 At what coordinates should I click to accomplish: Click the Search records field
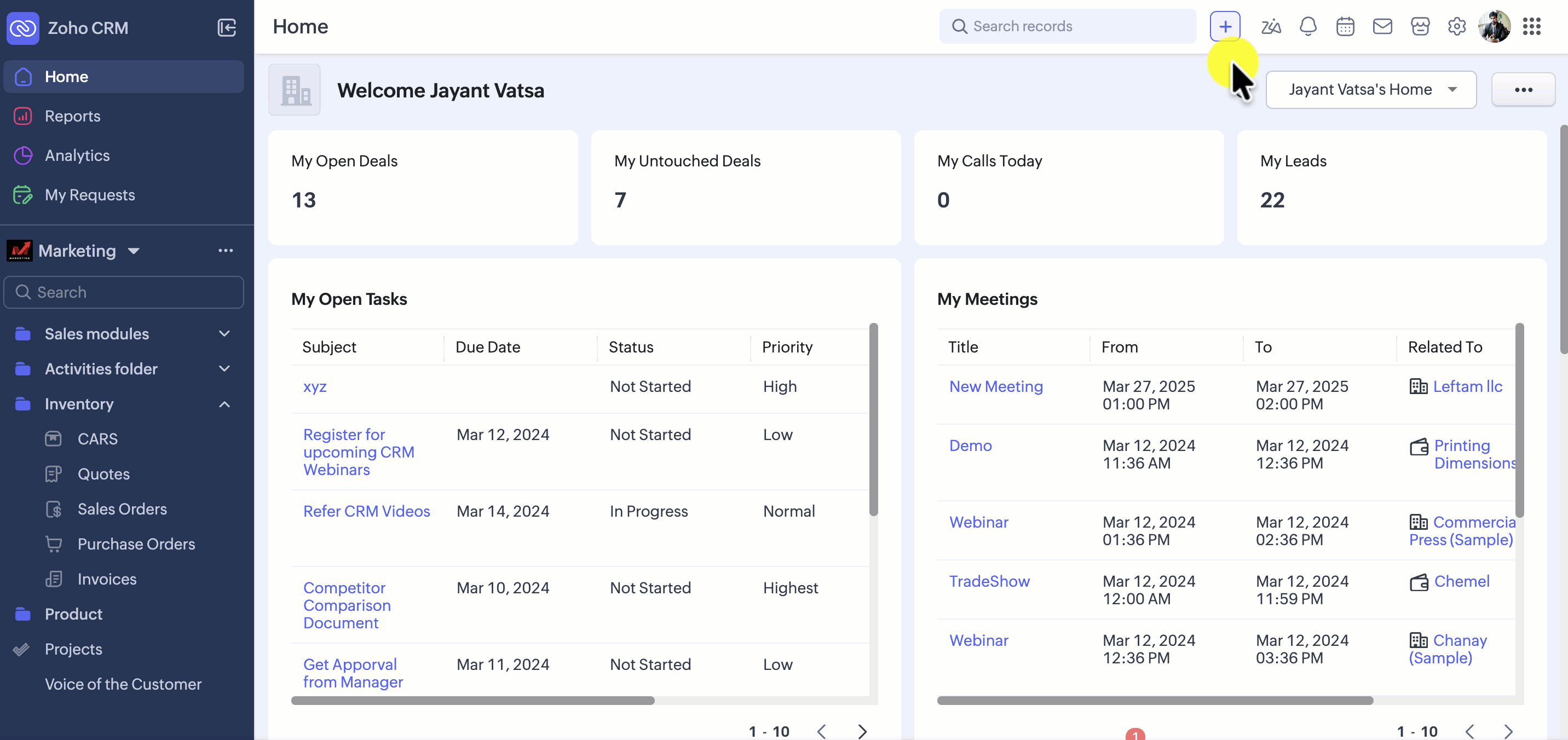(x=1068, y=27)
